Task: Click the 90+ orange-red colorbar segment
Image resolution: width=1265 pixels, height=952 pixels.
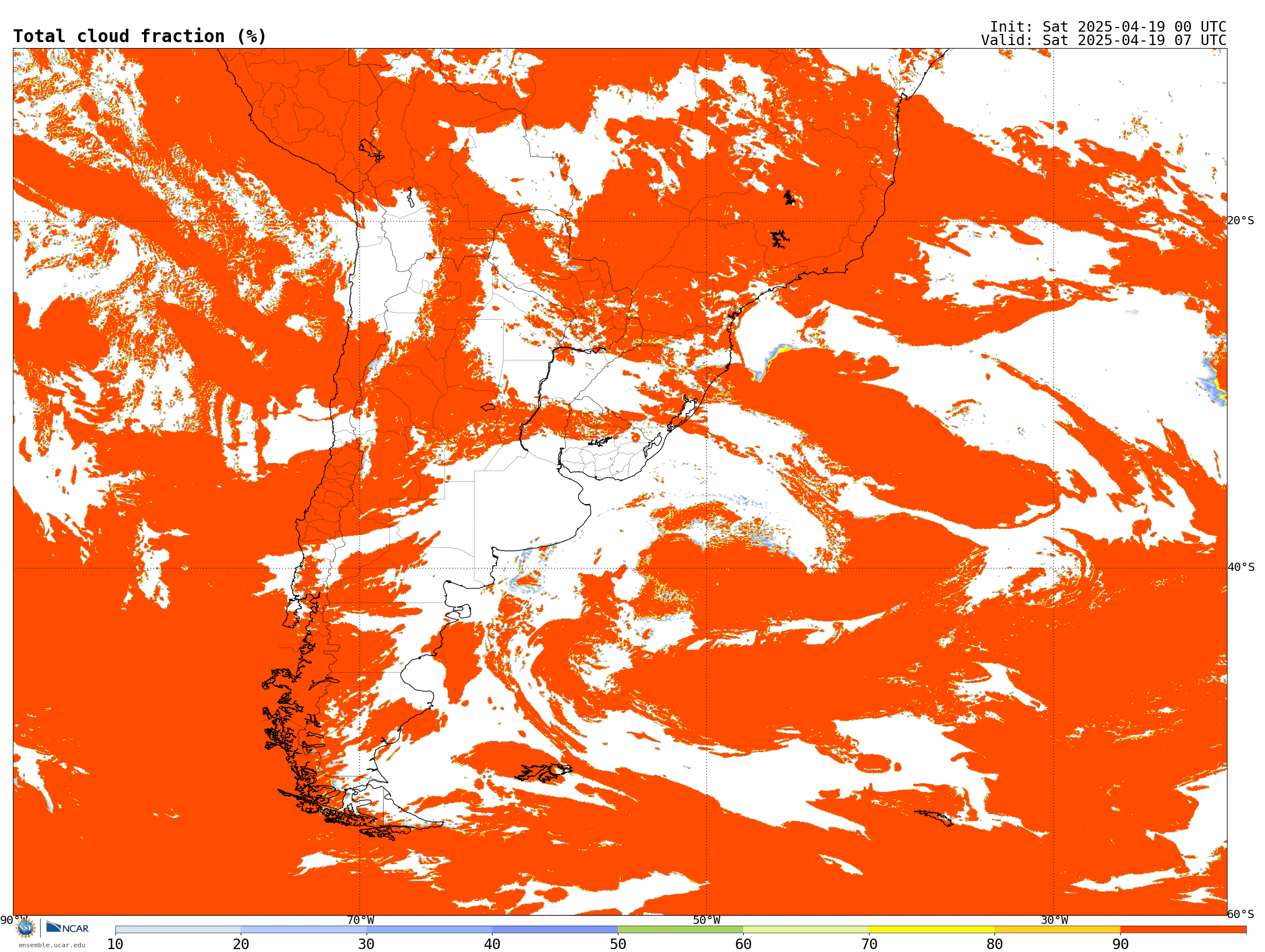Action: point(1183,930)
